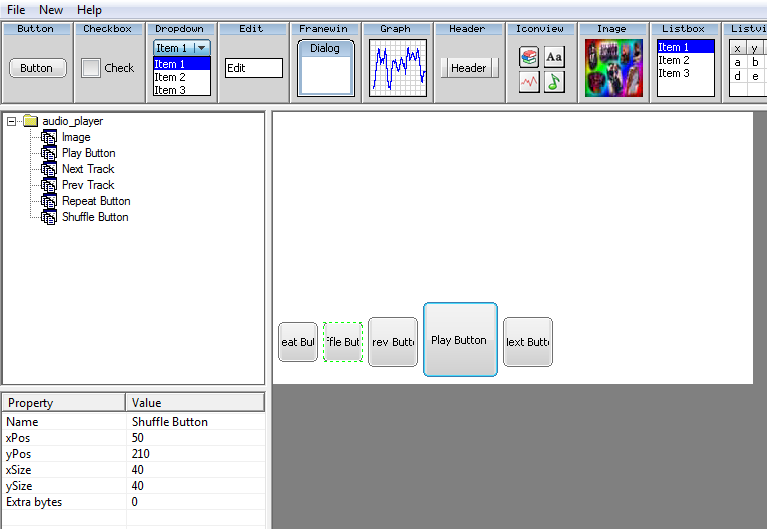The image size is (767, 529).
Task: Click the Aa font icon in Iconview
Action: 554,58
